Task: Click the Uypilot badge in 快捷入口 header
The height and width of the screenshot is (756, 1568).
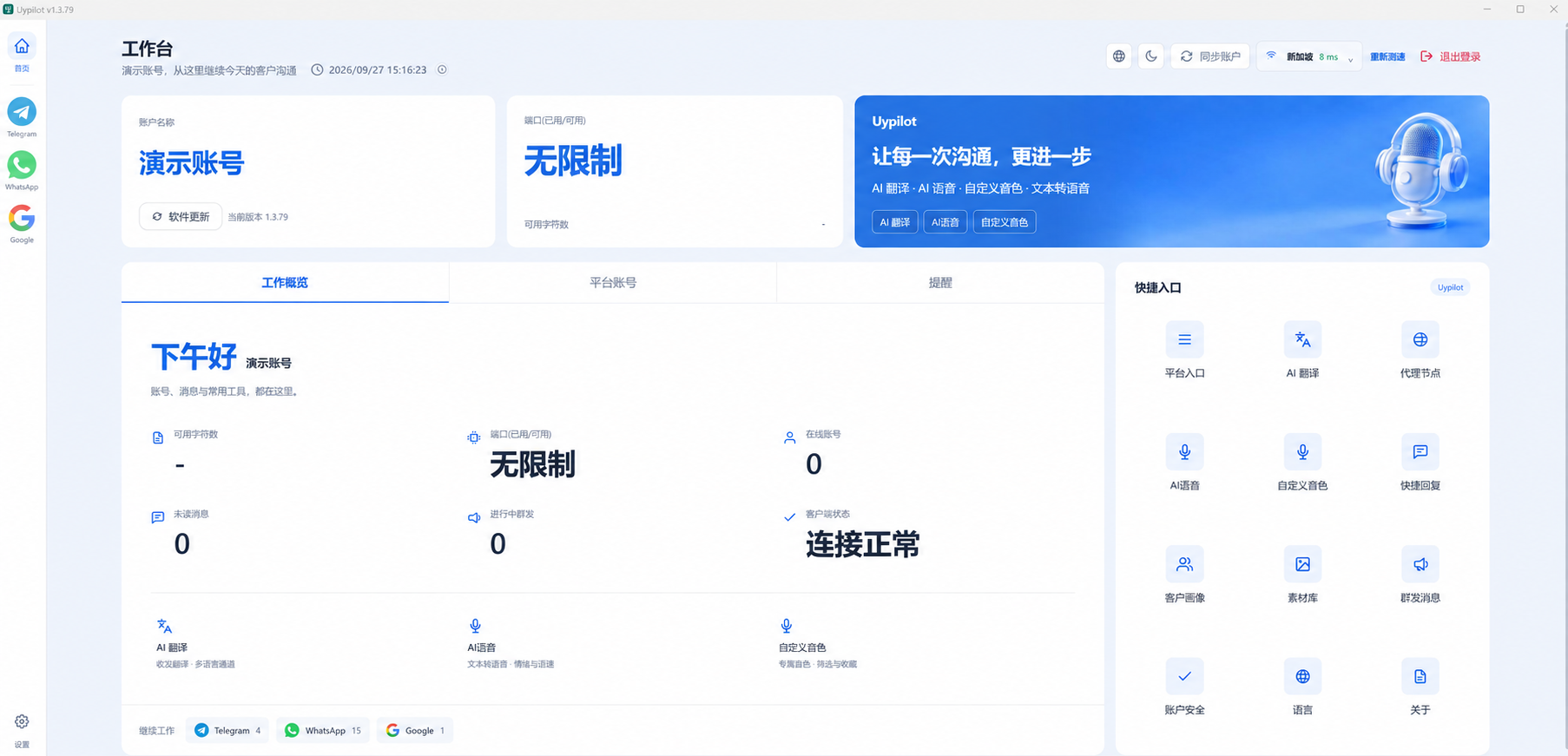Action: click(1450, 287)
